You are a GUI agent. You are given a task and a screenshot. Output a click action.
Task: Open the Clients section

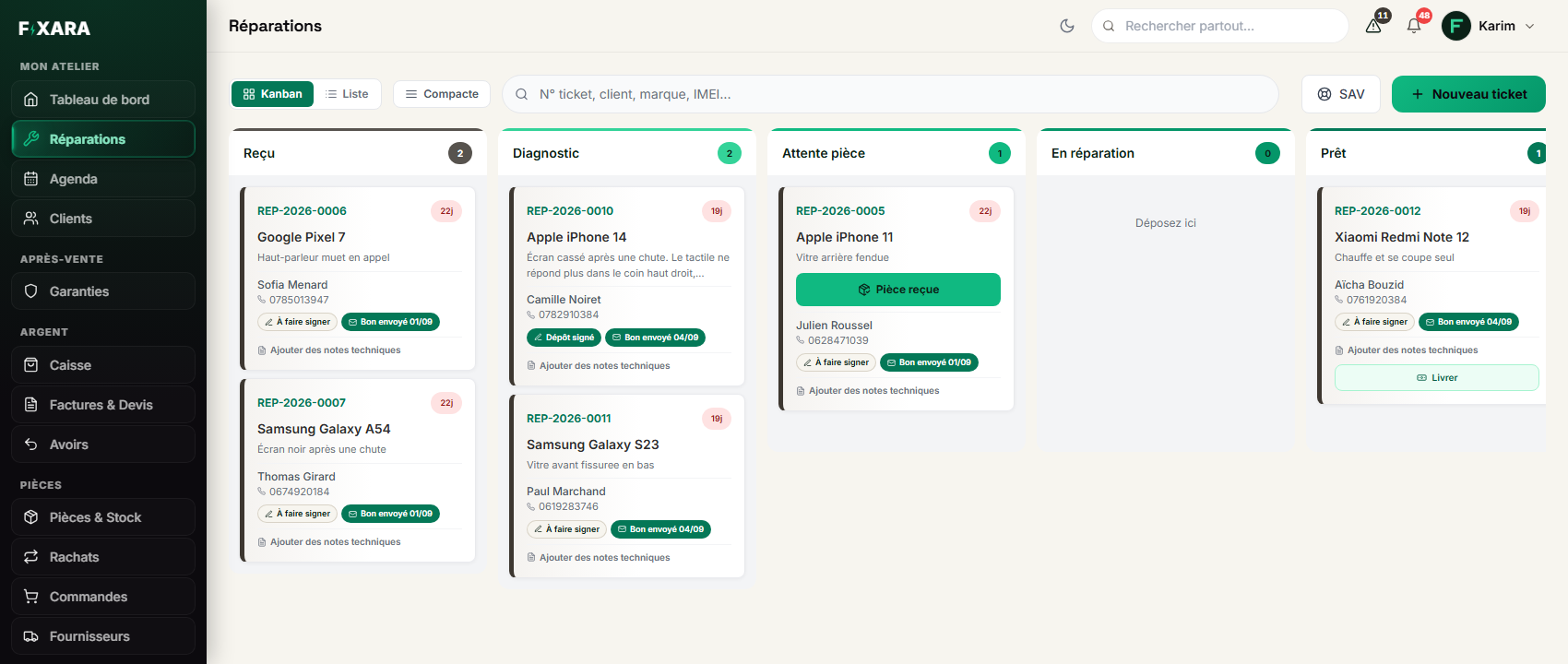click(103, 219)
